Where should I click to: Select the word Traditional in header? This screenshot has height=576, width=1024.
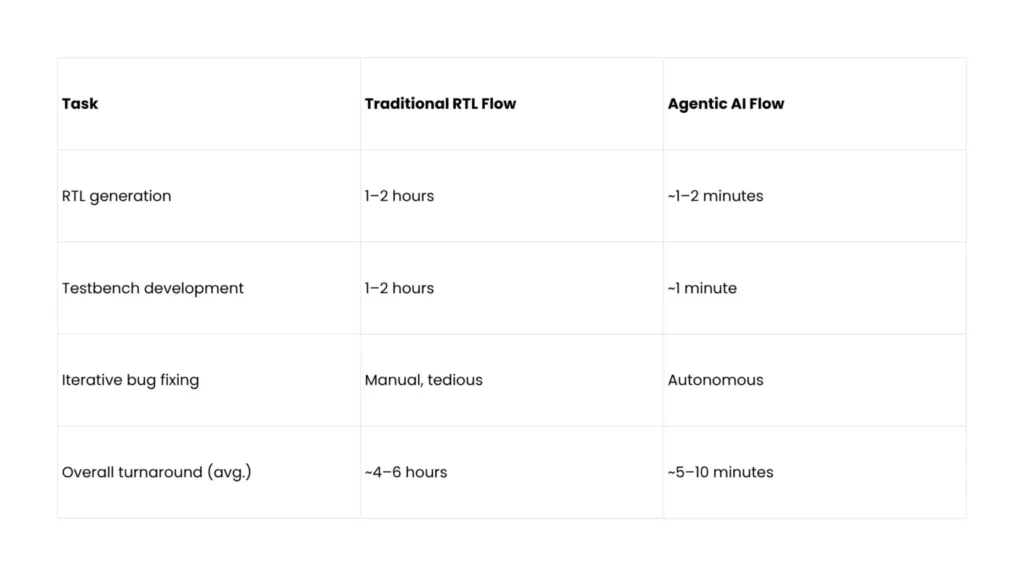[x=407, y=104]
